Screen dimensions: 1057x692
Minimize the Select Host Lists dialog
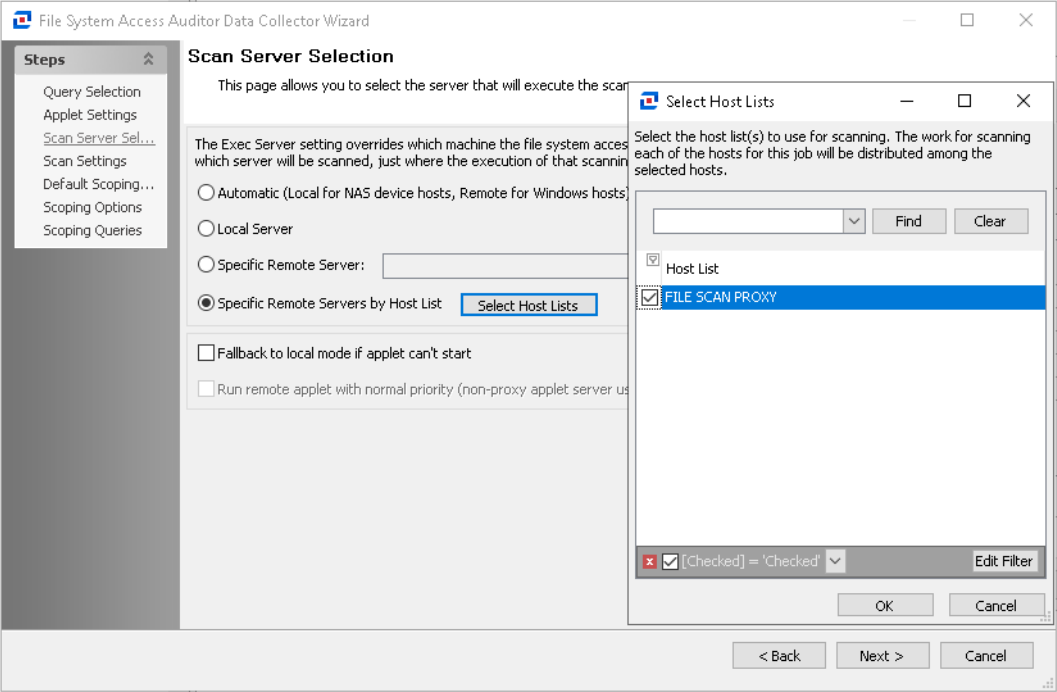click(x=906, y=101)
